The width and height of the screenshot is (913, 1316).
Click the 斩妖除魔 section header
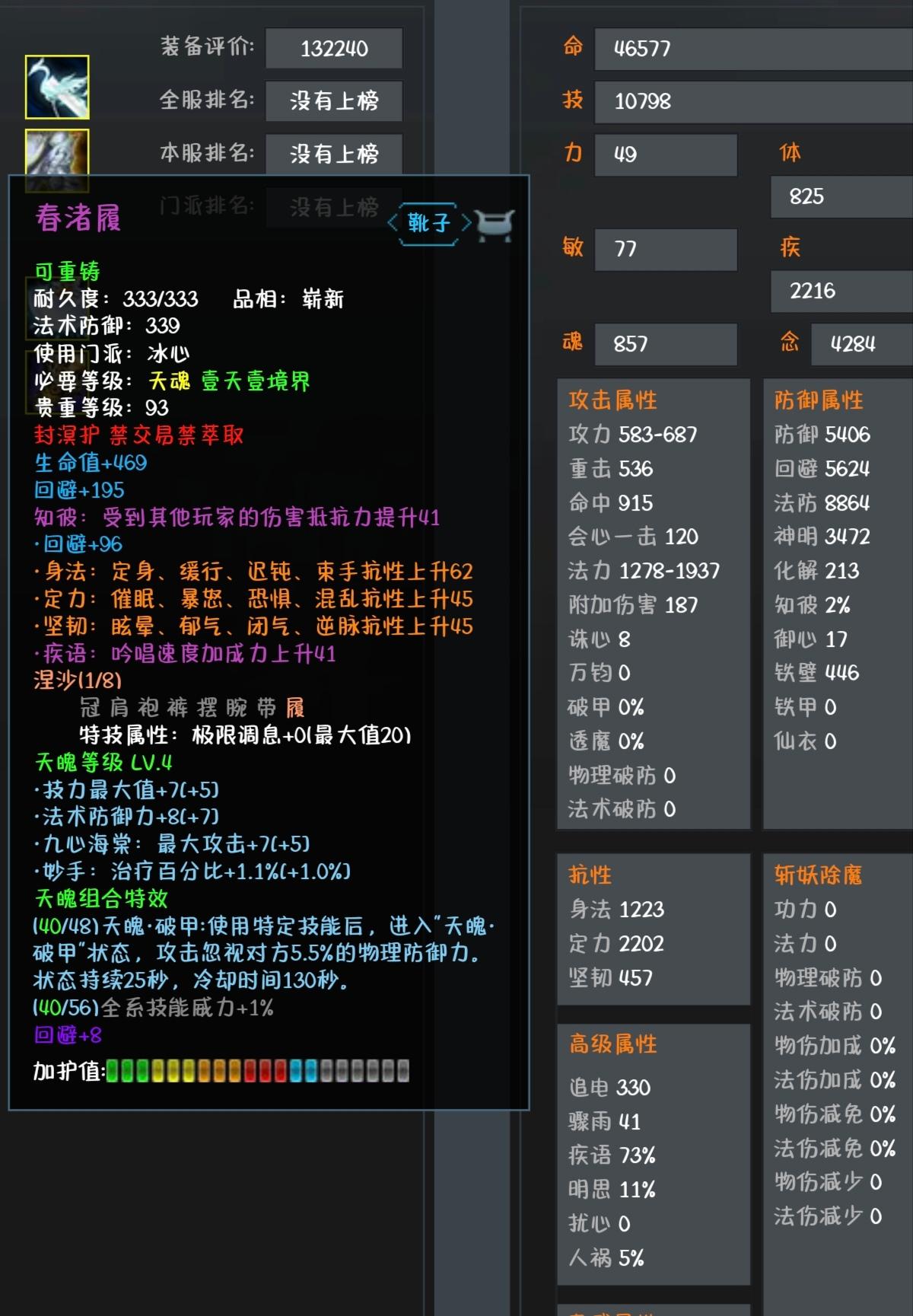819,875
